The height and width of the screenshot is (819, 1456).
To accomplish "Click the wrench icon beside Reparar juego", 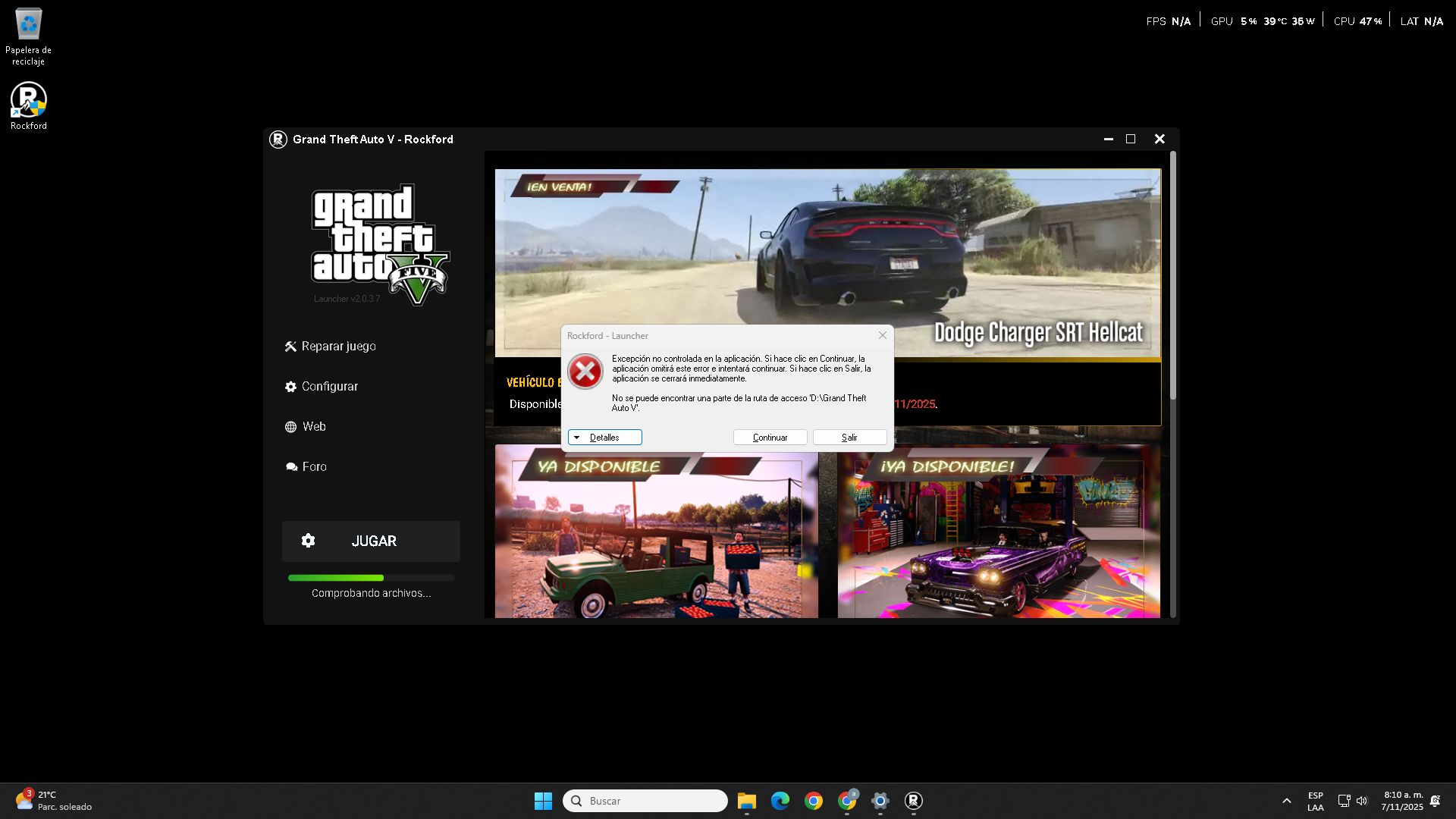I will pyautogui.click(x=290, y=347).
